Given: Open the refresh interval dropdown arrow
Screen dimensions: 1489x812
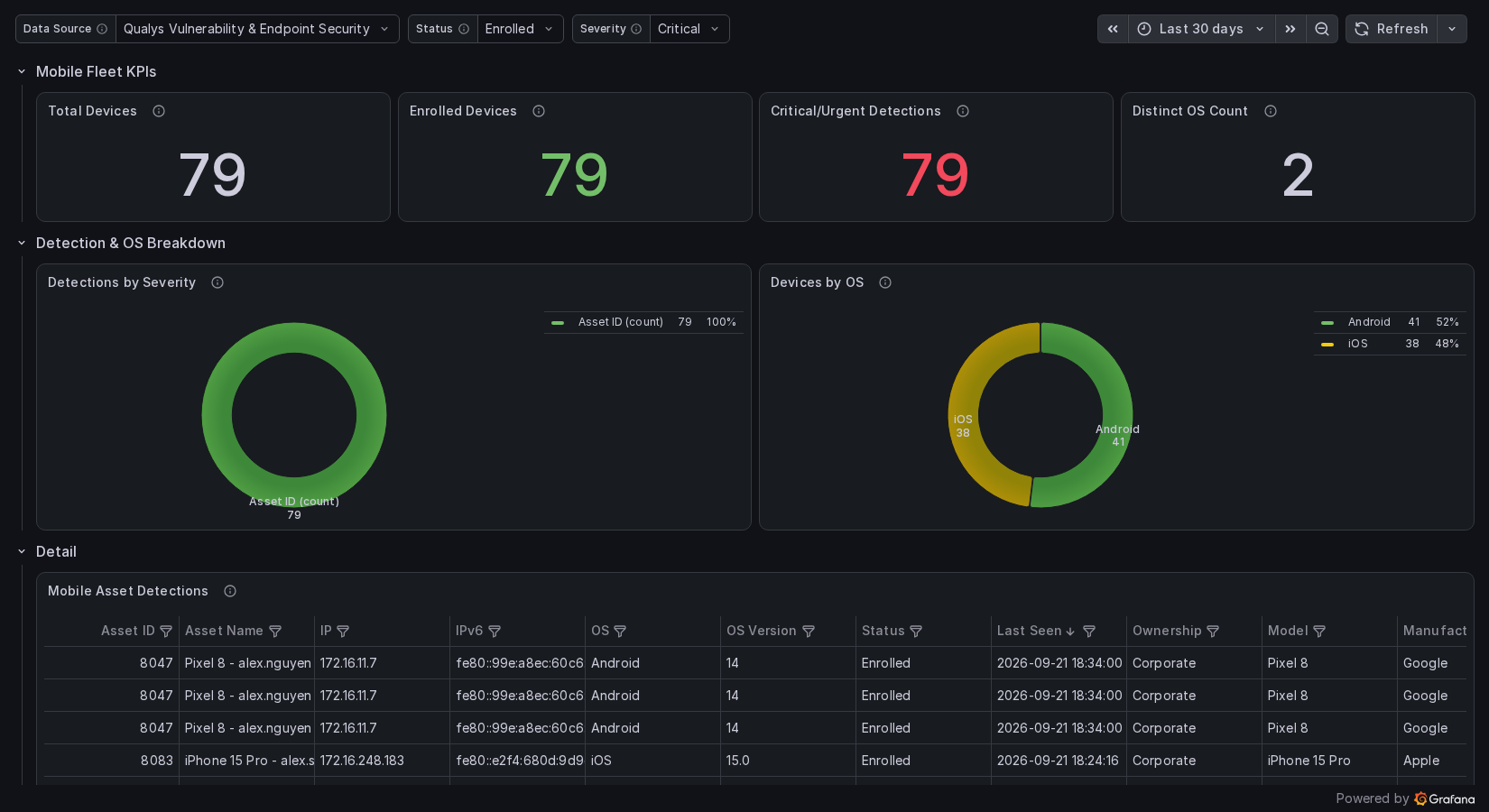Looking at the screenshot, I should pos(1452,29).
